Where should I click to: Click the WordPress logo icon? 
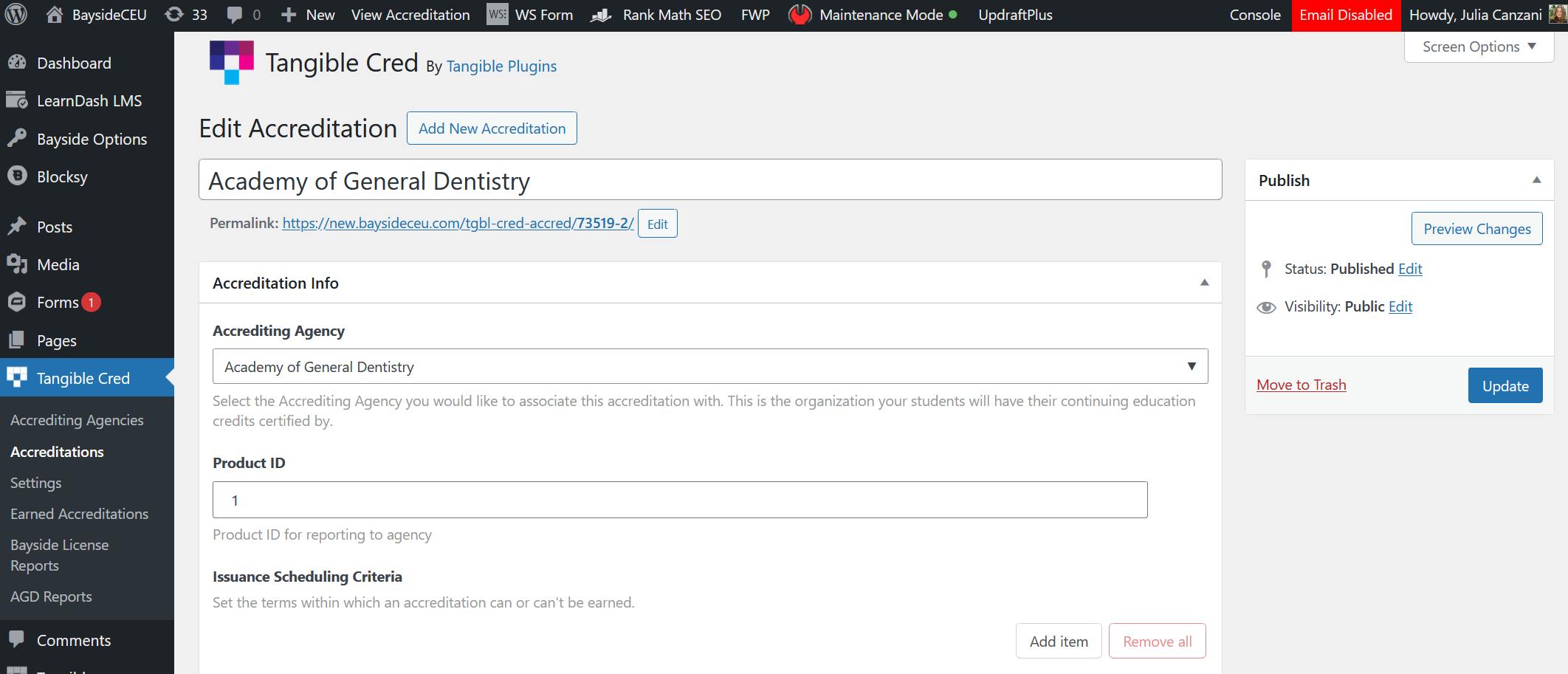16,15
